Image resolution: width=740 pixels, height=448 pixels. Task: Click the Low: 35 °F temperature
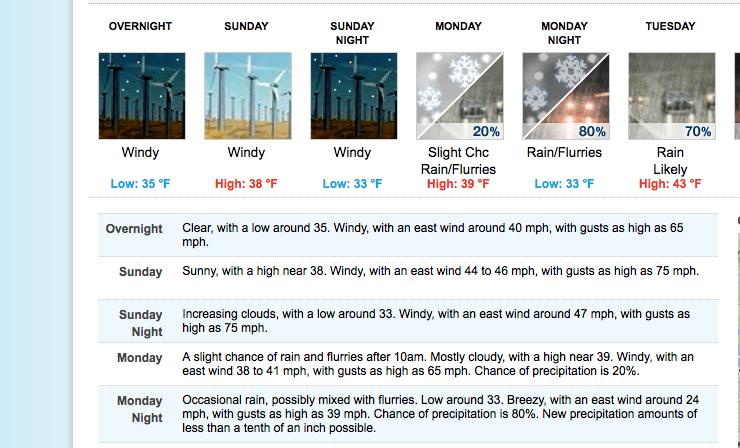pyautogui.click(x=141, y=184)
